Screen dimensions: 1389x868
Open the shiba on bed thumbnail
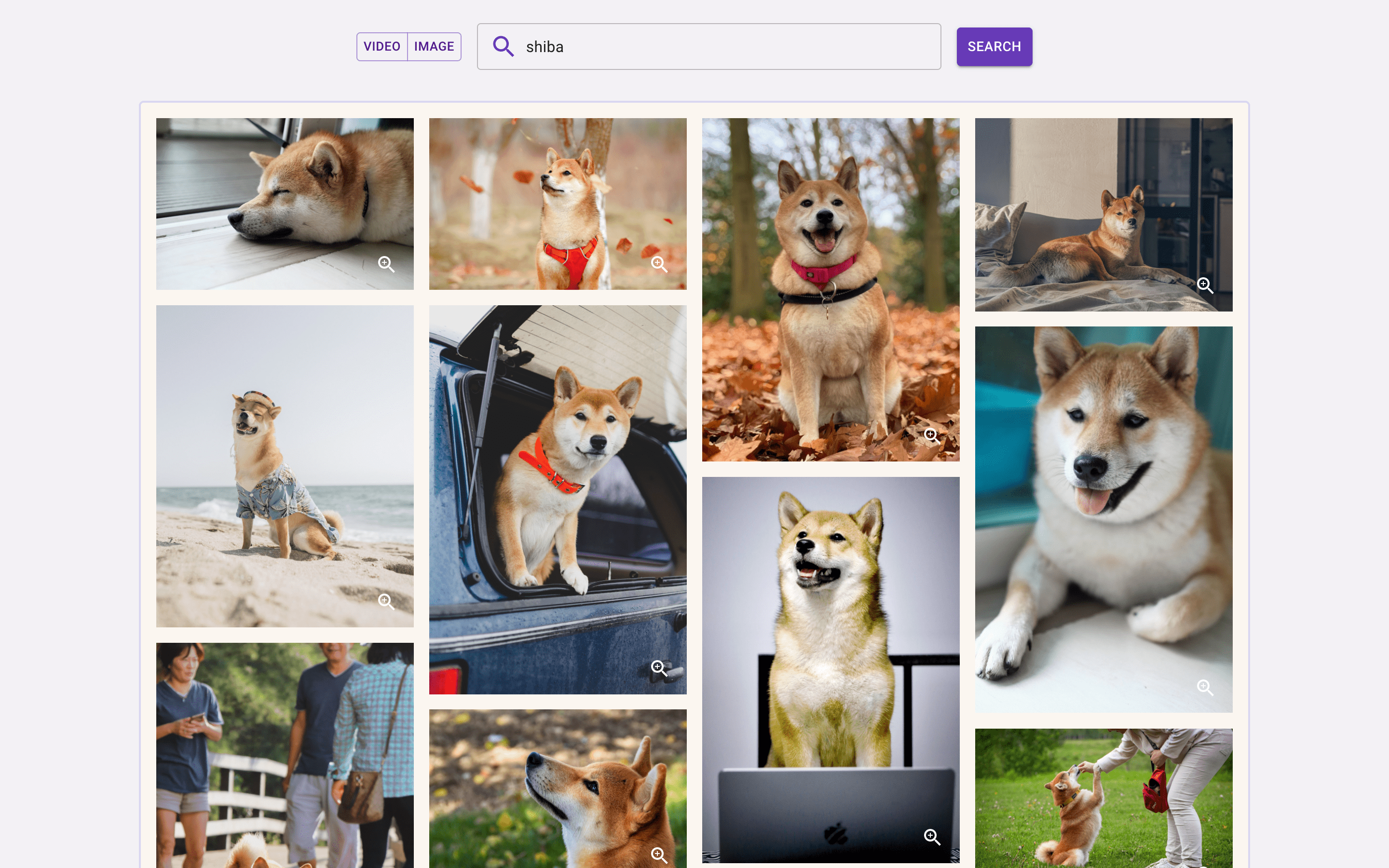click(1103, 215)
